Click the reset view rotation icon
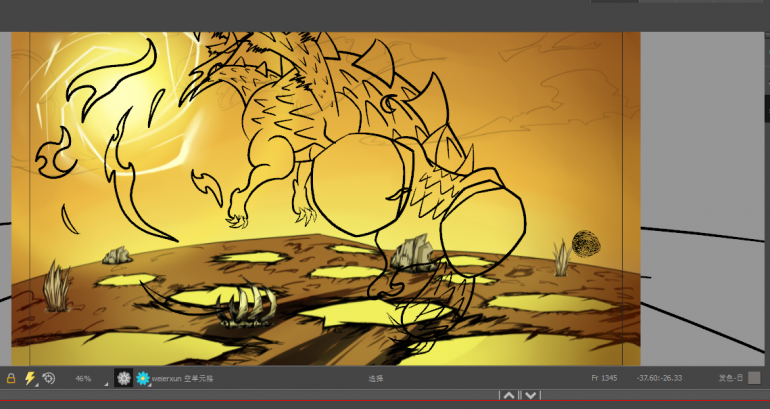Viewport: 770px width, 409px height. [49, 379]
